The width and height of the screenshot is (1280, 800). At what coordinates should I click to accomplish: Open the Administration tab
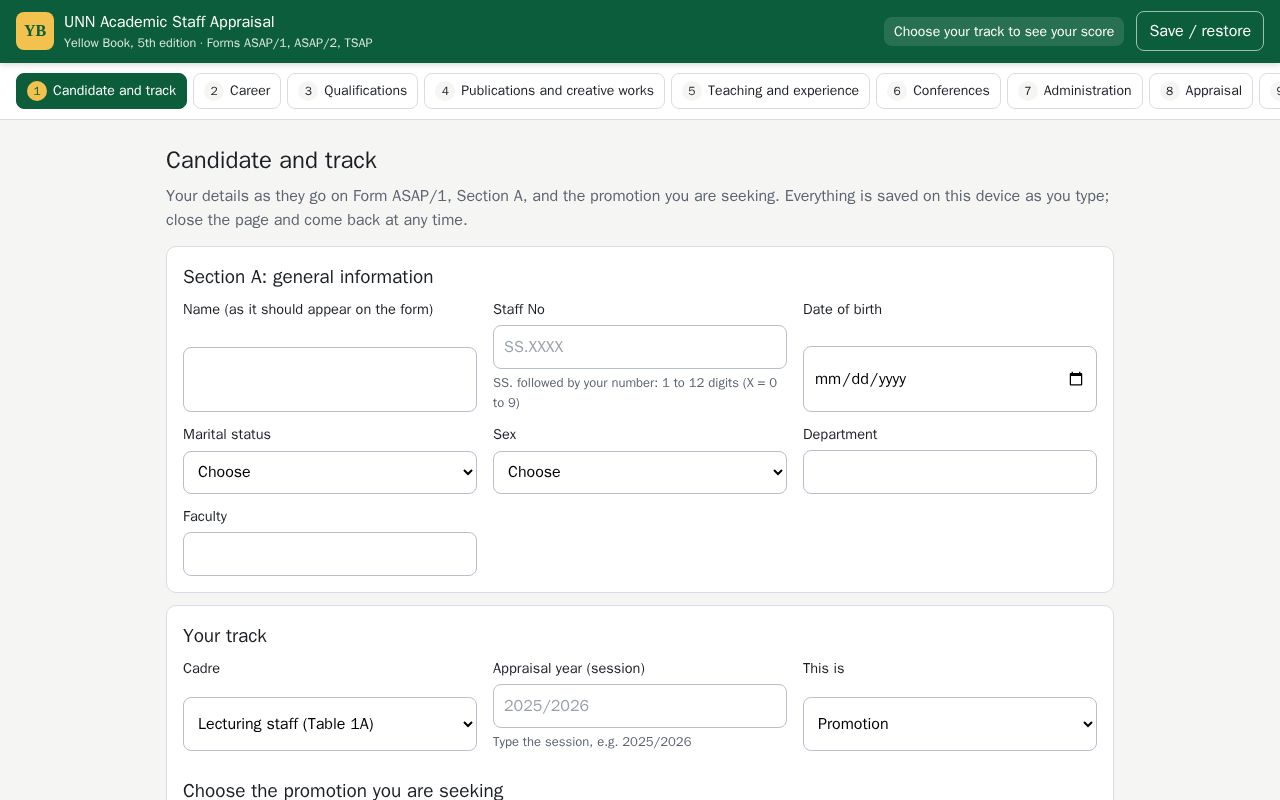1074,91
